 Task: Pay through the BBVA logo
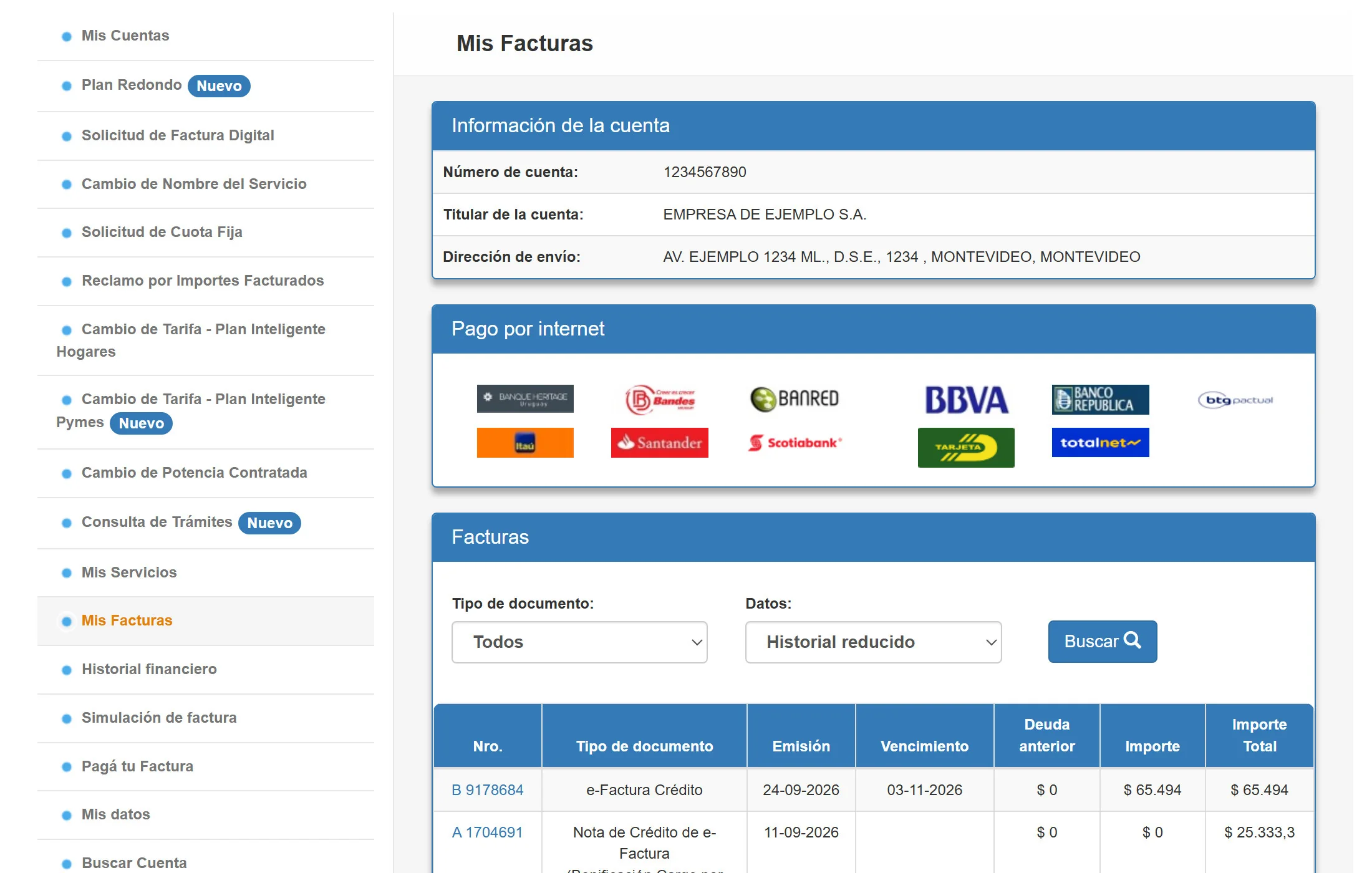pos(966,400)
